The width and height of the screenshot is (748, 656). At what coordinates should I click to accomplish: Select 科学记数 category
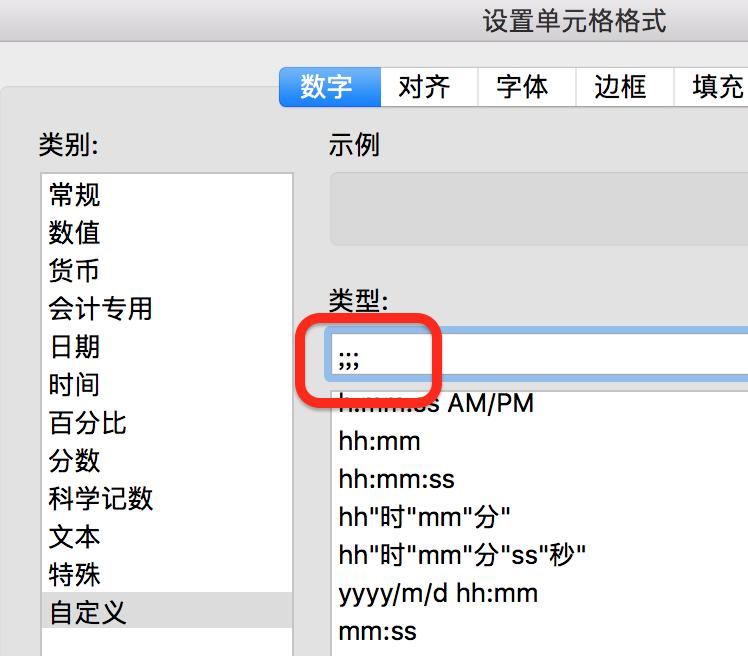tap(167, 499)
